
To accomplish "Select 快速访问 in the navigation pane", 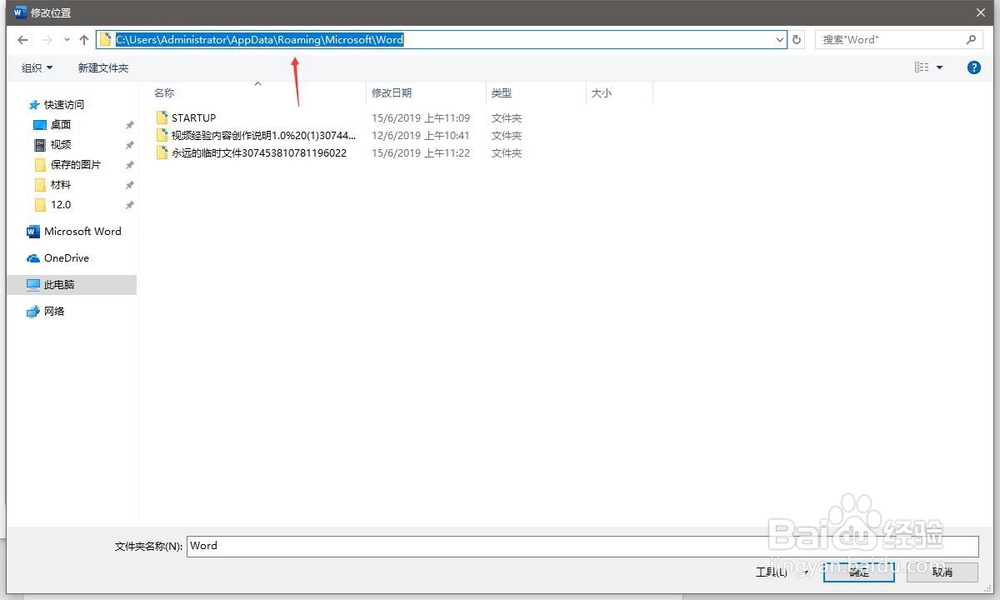I will (64, 105).
